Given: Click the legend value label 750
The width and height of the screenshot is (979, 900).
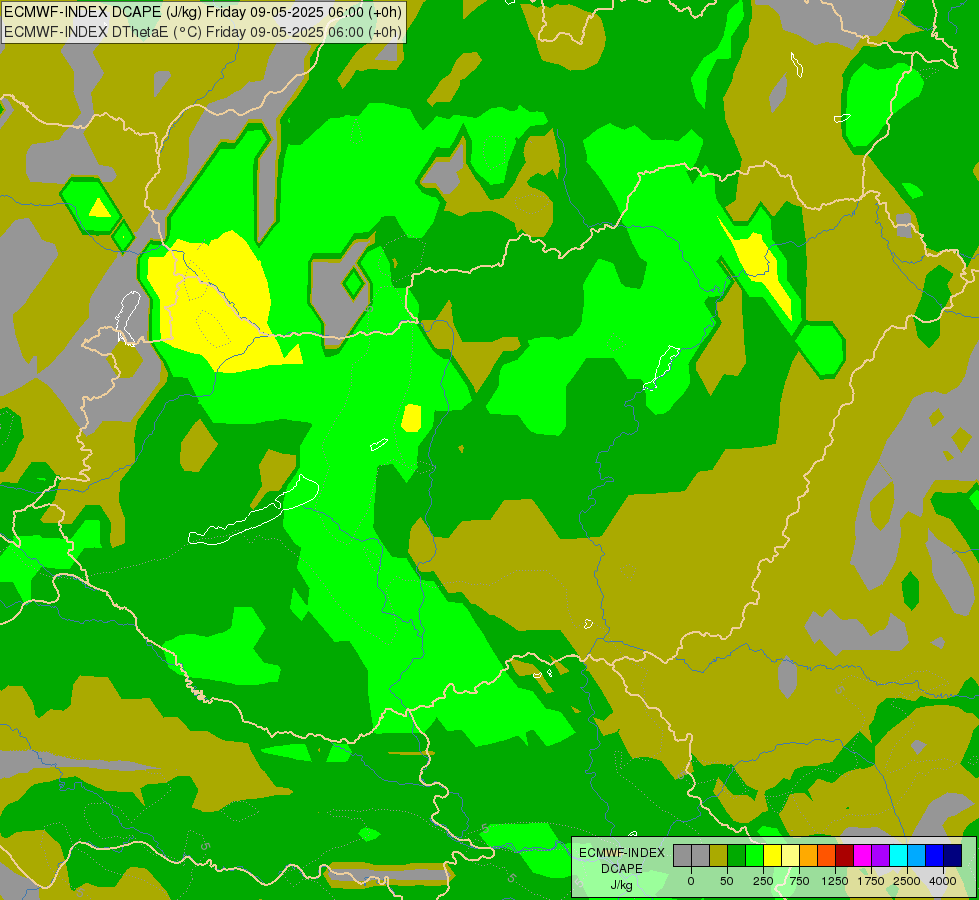Looking at the screenshot, I should [799, 881].
